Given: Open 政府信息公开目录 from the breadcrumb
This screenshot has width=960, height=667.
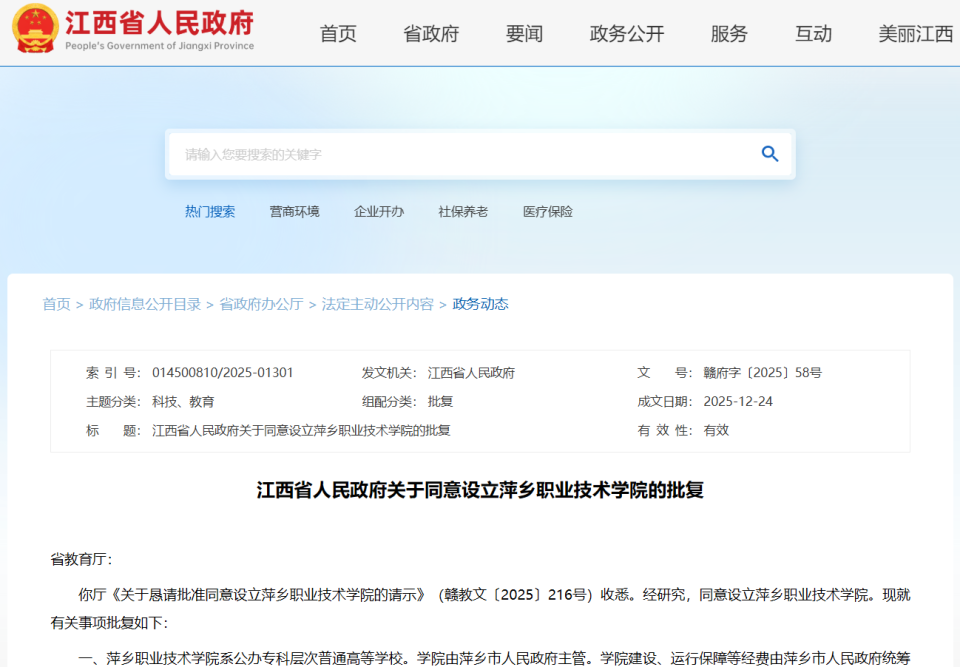Looking at the screenshot, I should click(140, 304).
